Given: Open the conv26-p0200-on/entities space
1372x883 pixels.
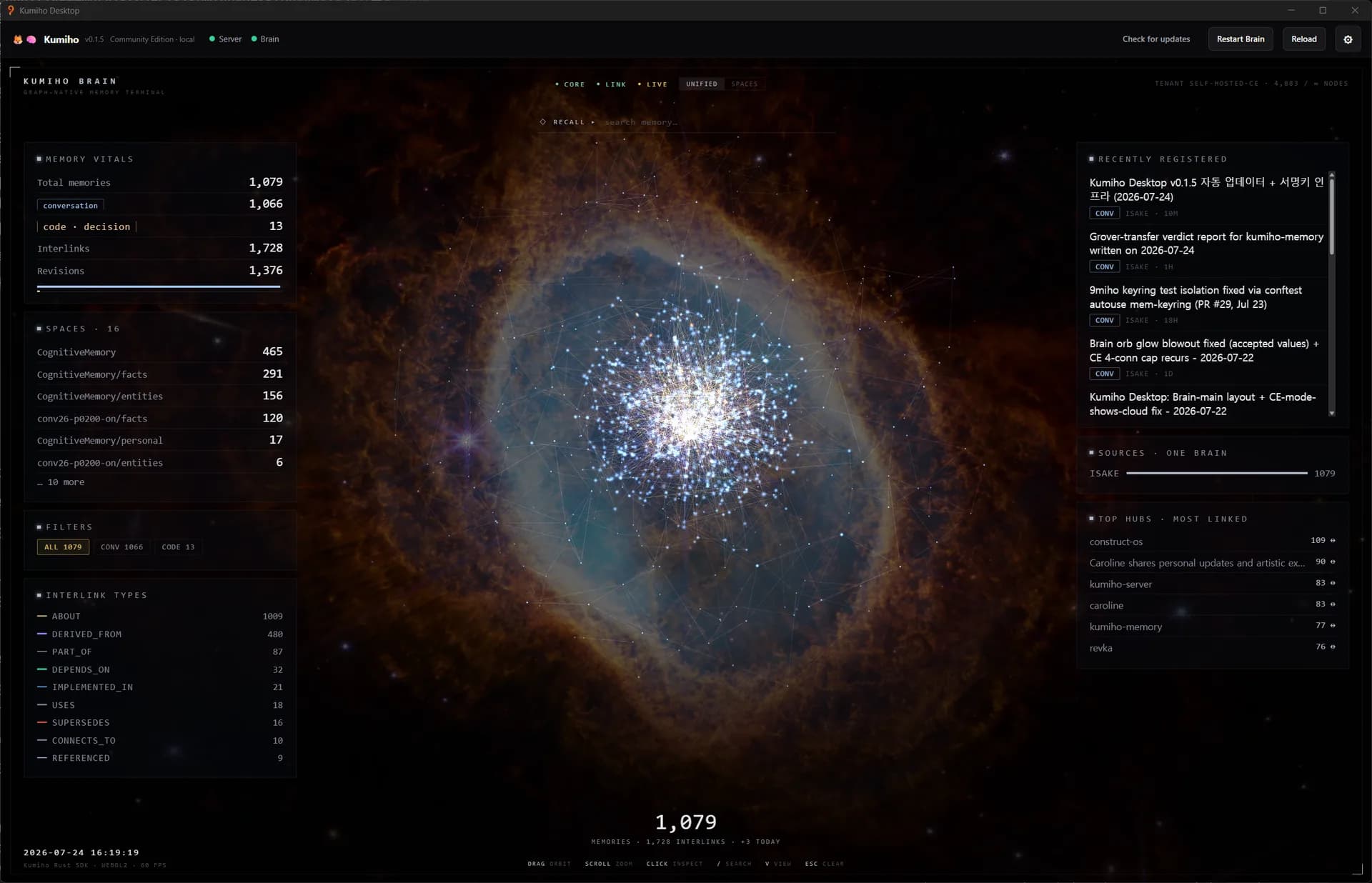Looking at the screenshot, I should pyautogui.click(x=159, y=463).
